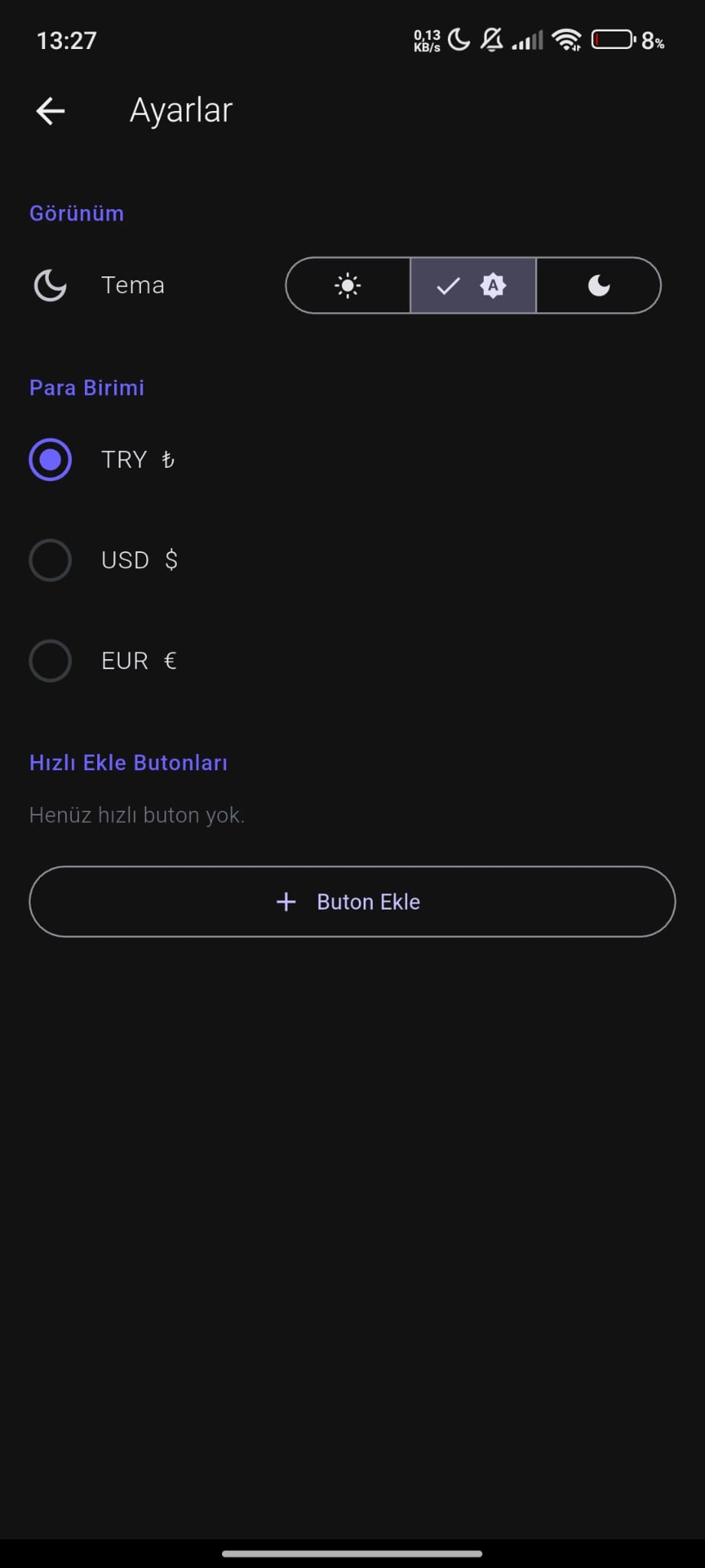The height and width of the screenshot is (1568, 705).
Task: Tap the moon icon beside Tema
Action: [51, 286]
